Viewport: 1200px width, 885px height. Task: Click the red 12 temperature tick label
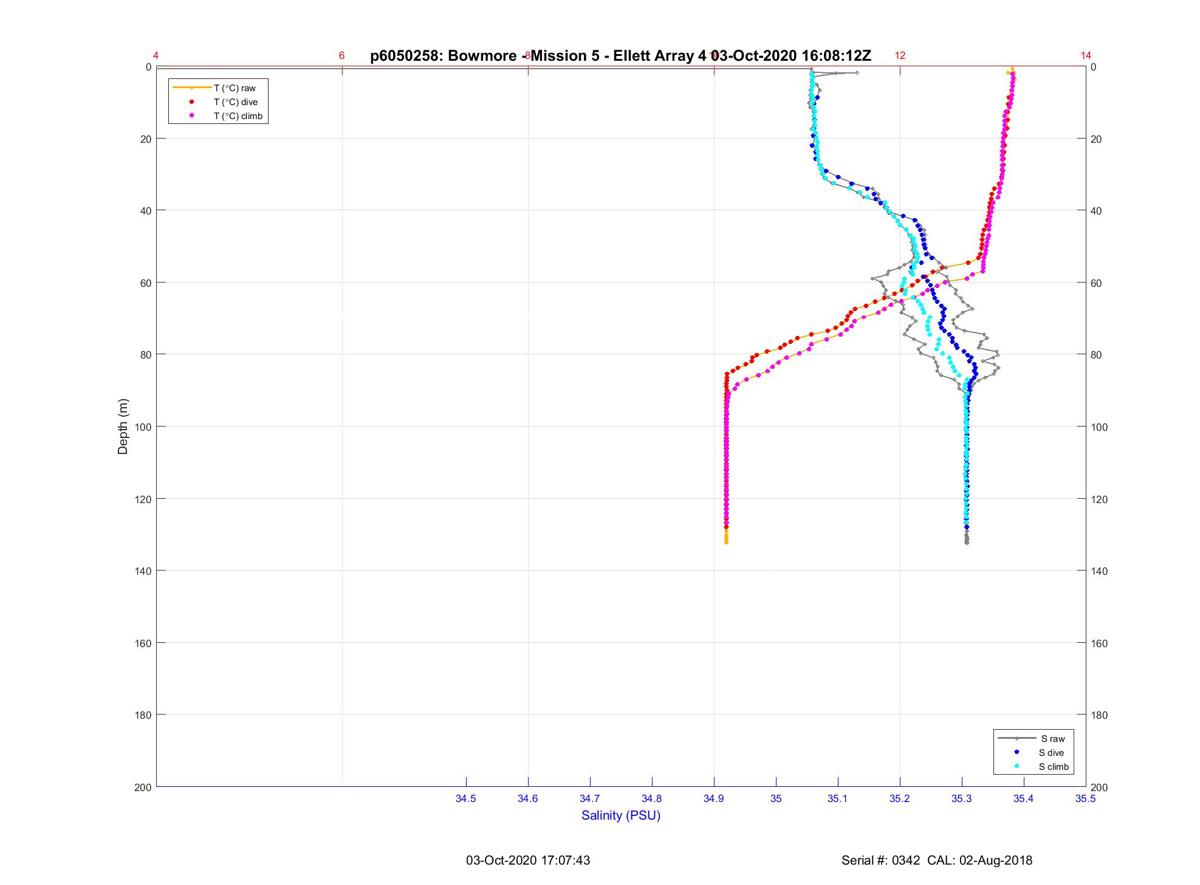point(900,56)
